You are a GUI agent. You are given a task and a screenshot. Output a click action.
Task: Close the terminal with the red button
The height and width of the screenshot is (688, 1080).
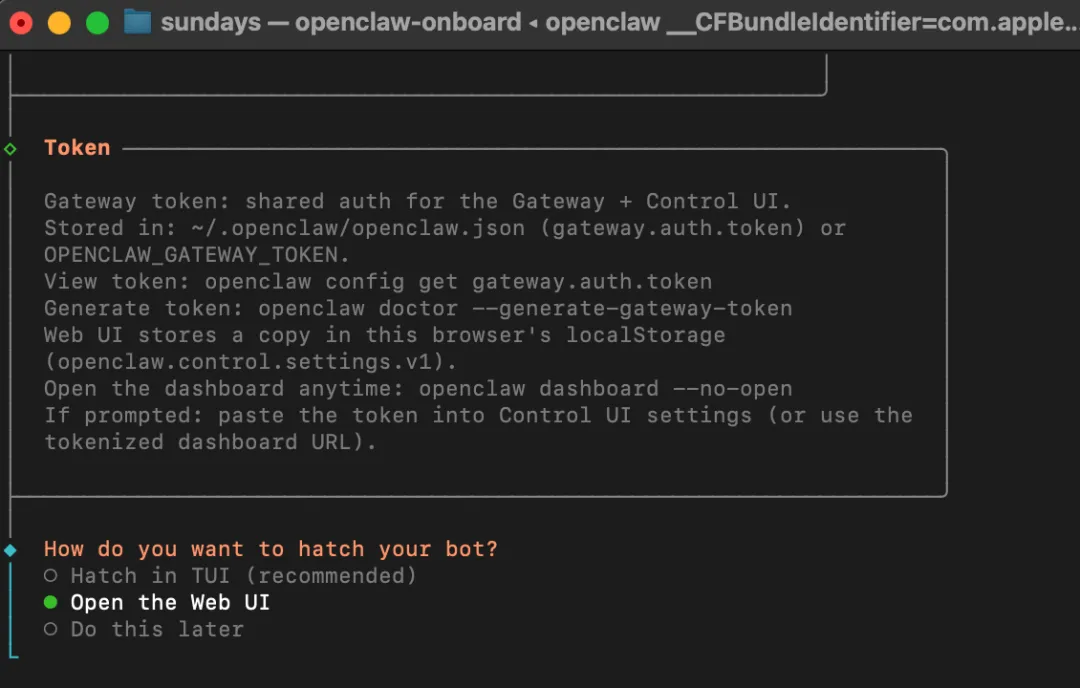[x=21, y=22]
